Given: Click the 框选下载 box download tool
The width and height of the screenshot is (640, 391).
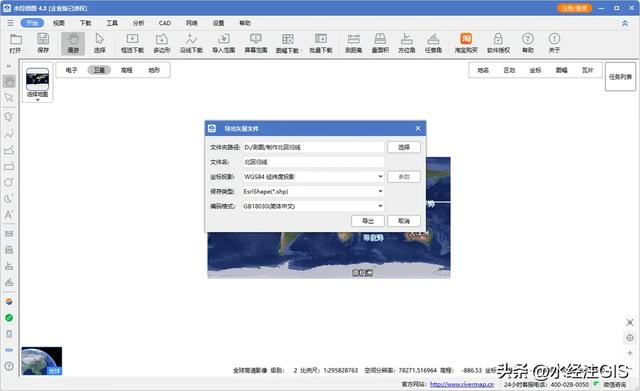Looking at the screenshot, I should click(132, 43).
